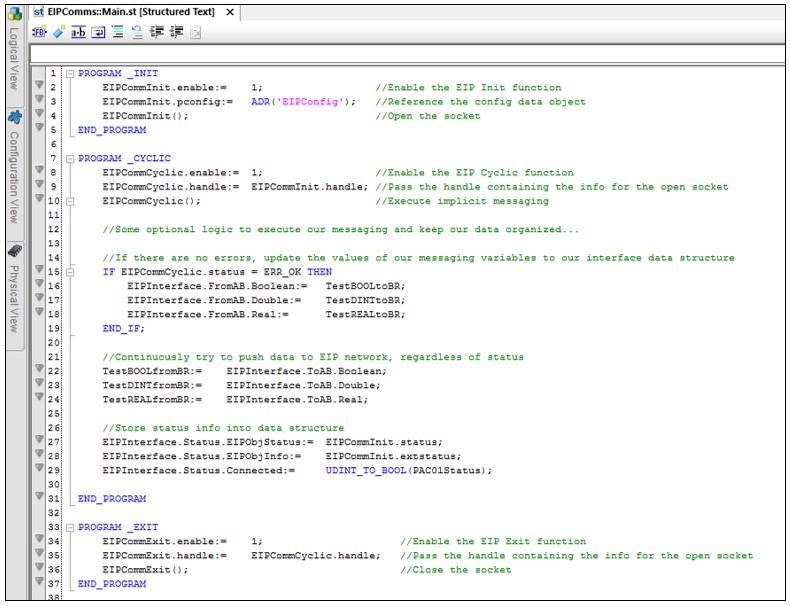790x606 pixels.
Task: Collapse the PROGRAM _EXIT code block
Action: click(69, 527)
